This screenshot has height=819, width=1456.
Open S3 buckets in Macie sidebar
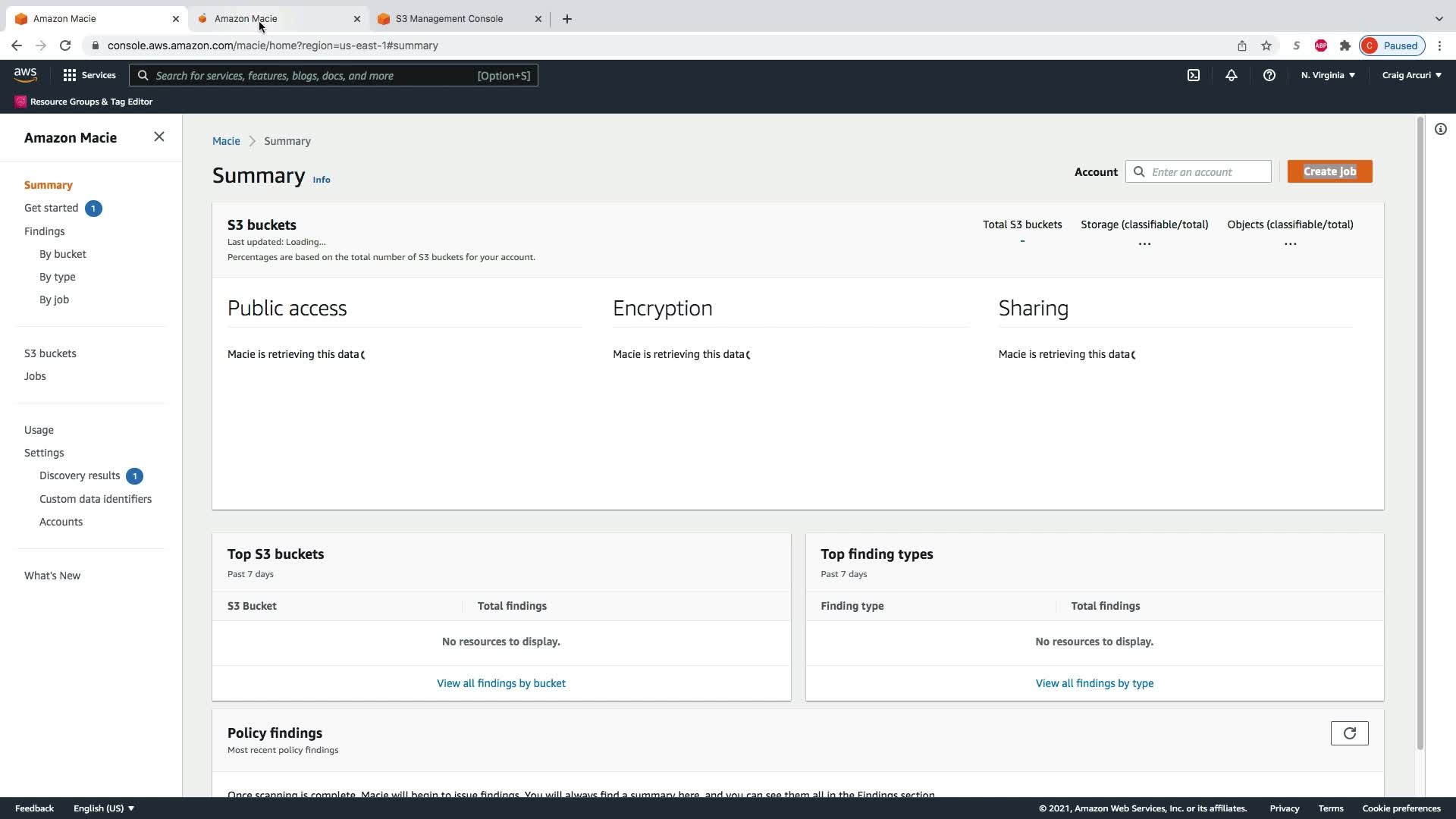click(x=50, y=353)
